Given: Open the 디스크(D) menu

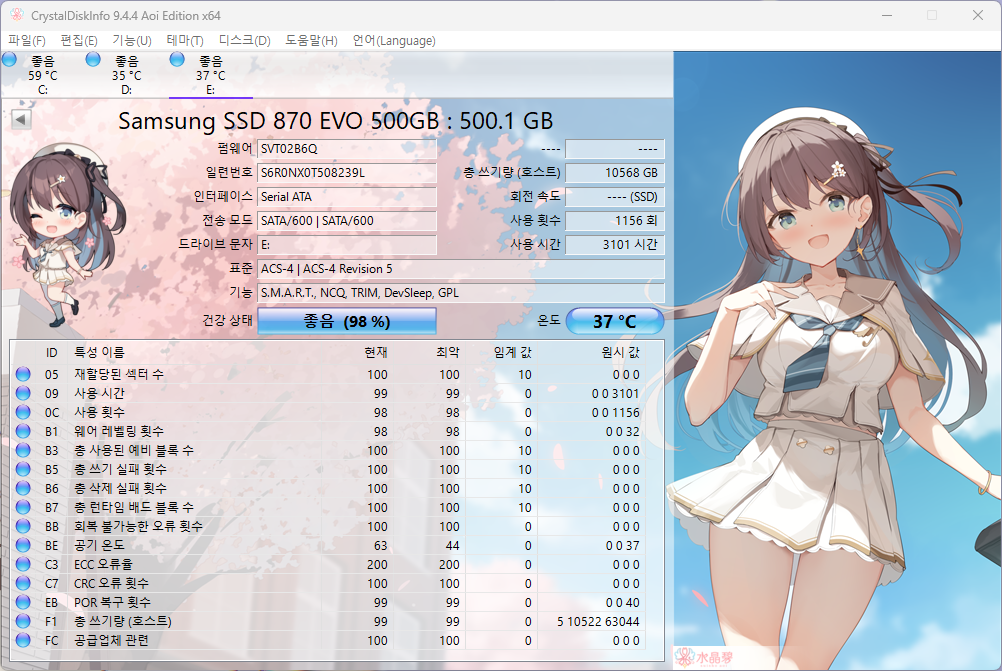Looking at the screenshot, I should point(244,41).
